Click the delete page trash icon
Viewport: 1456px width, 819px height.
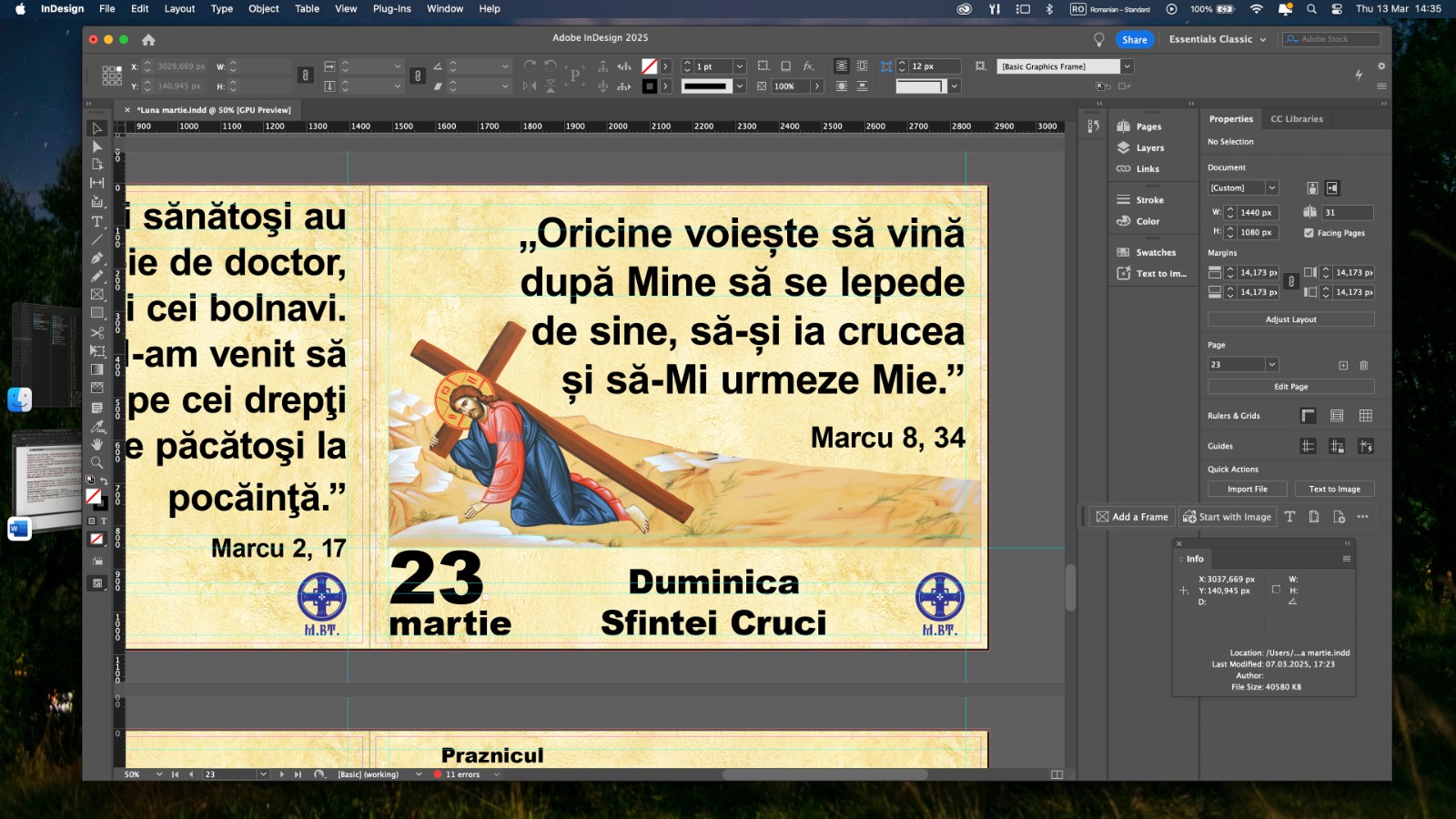pos(1363,365)
